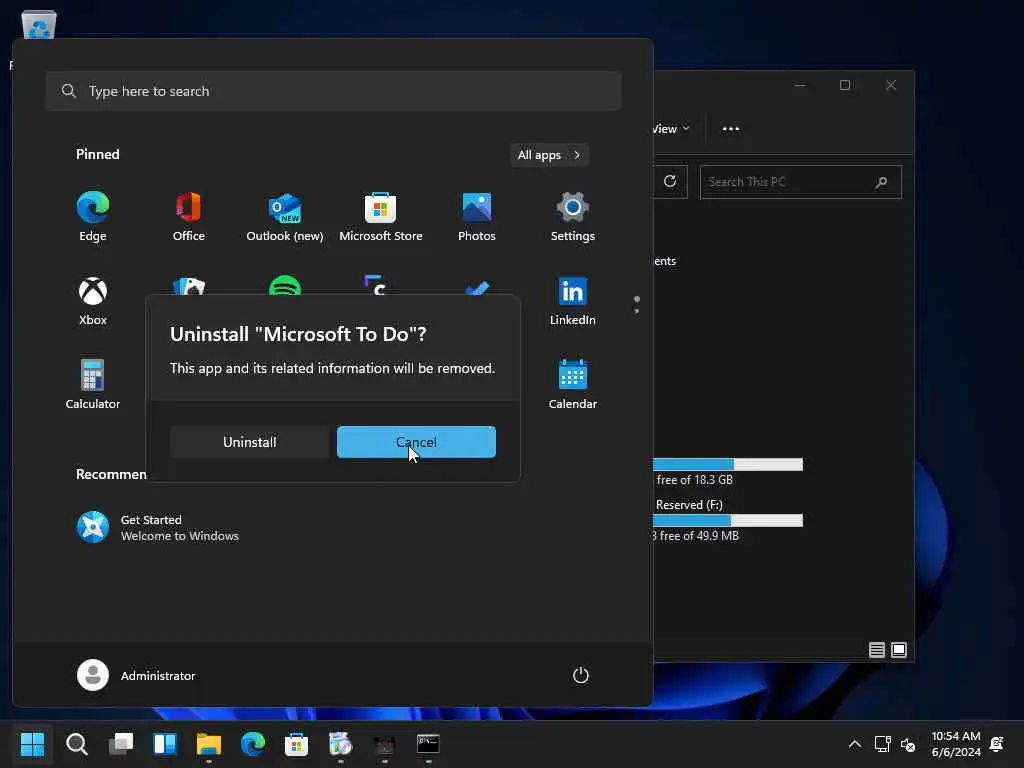Open the clock showing 10:54 AM
The image size is (1024, 768).
click(955, 744)
